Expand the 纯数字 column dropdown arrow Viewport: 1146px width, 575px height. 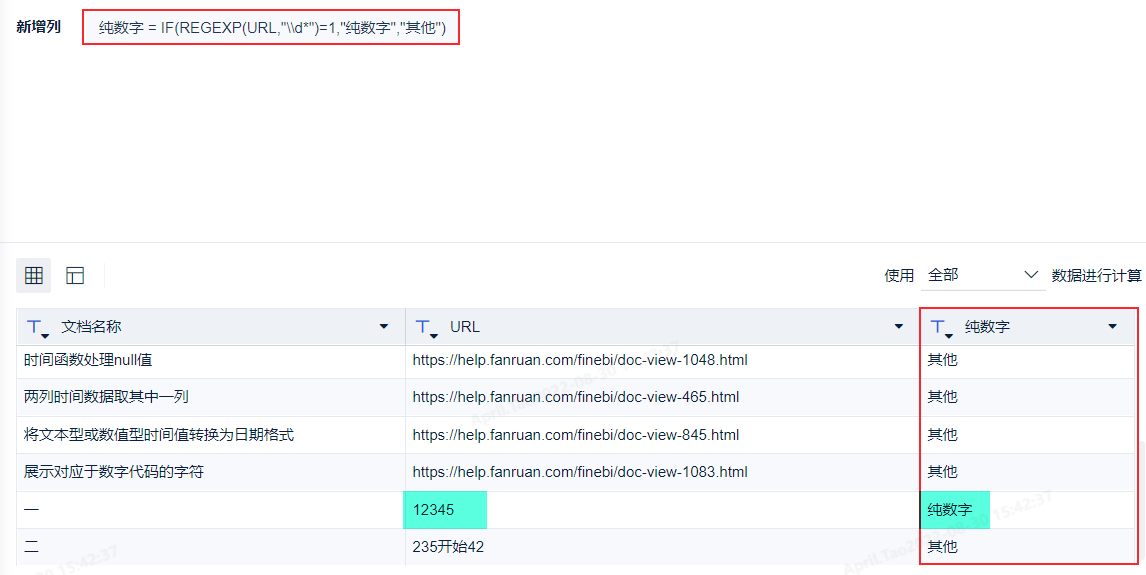(1112, 327)
